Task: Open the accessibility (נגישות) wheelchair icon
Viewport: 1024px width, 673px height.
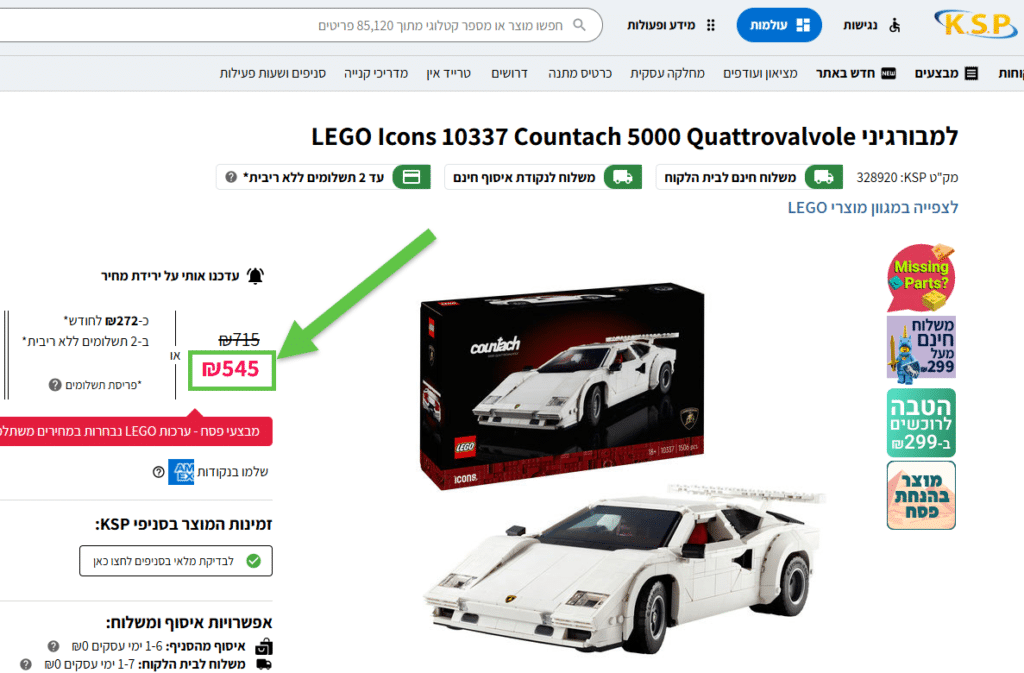Action: 895,25
